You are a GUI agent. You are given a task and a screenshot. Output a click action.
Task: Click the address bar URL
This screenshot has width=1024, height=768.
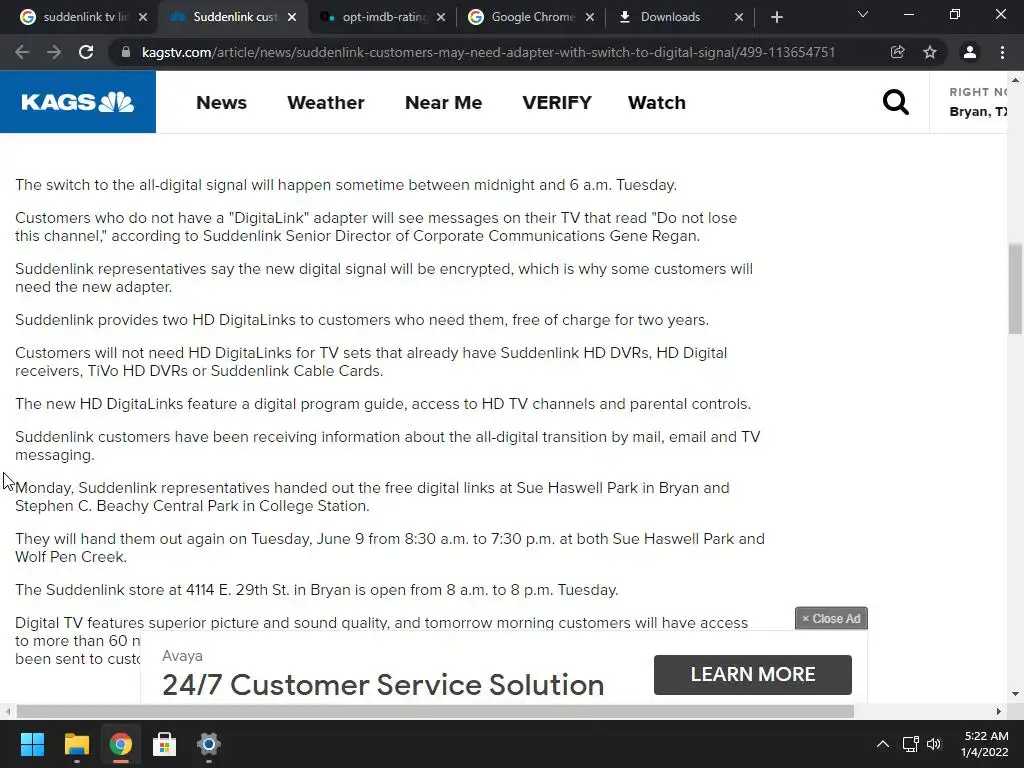click(x=488, y=52)
